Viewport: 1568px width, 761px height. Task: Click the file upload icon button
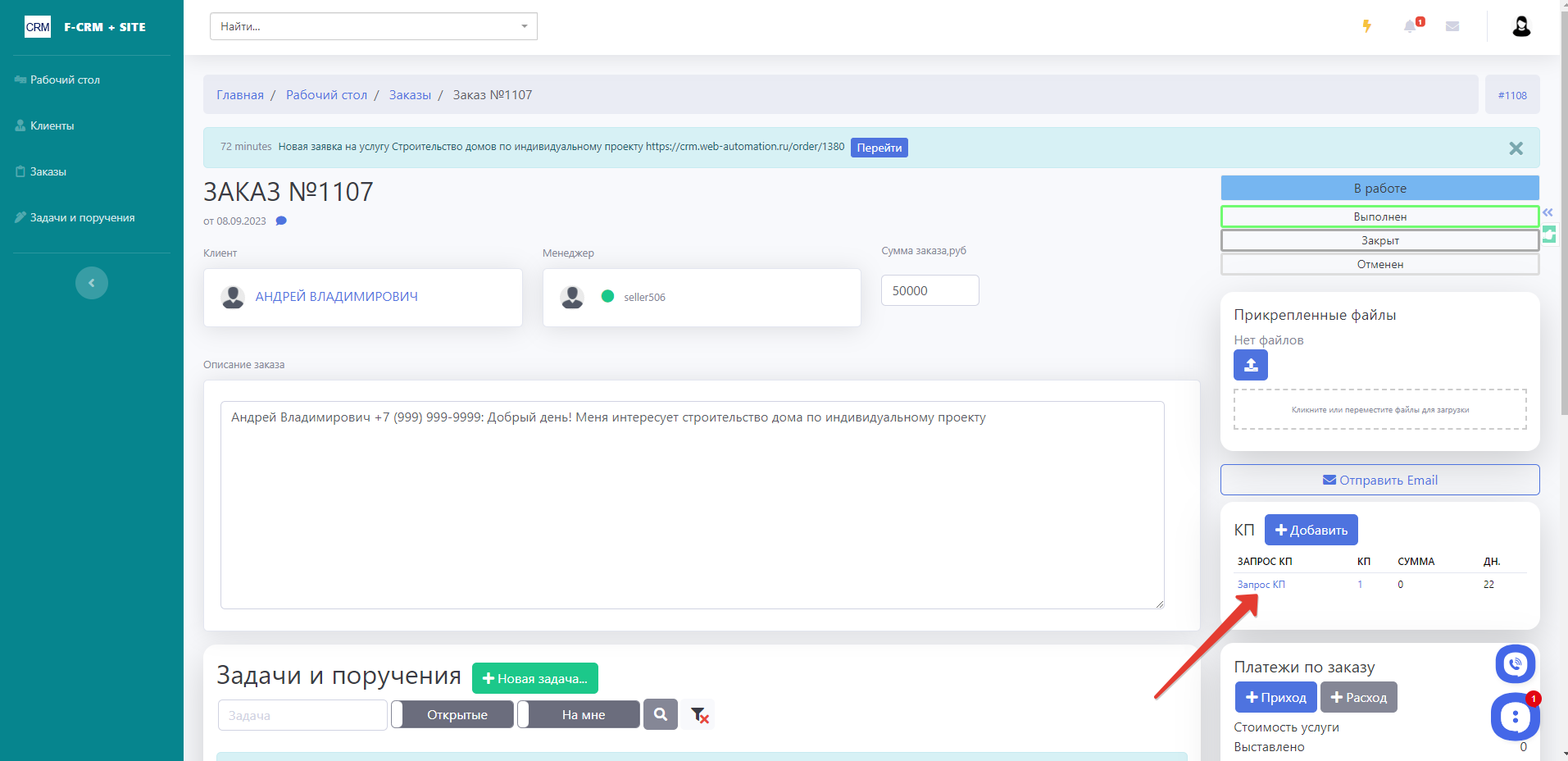[1250, 365]
